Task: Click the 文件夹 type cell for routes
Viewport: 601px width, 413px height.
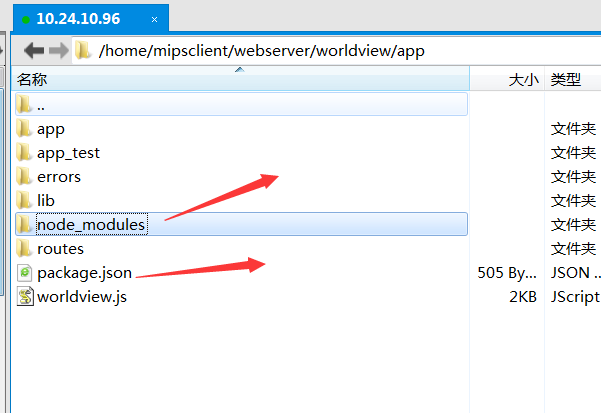Action: (x=573, y=249)
